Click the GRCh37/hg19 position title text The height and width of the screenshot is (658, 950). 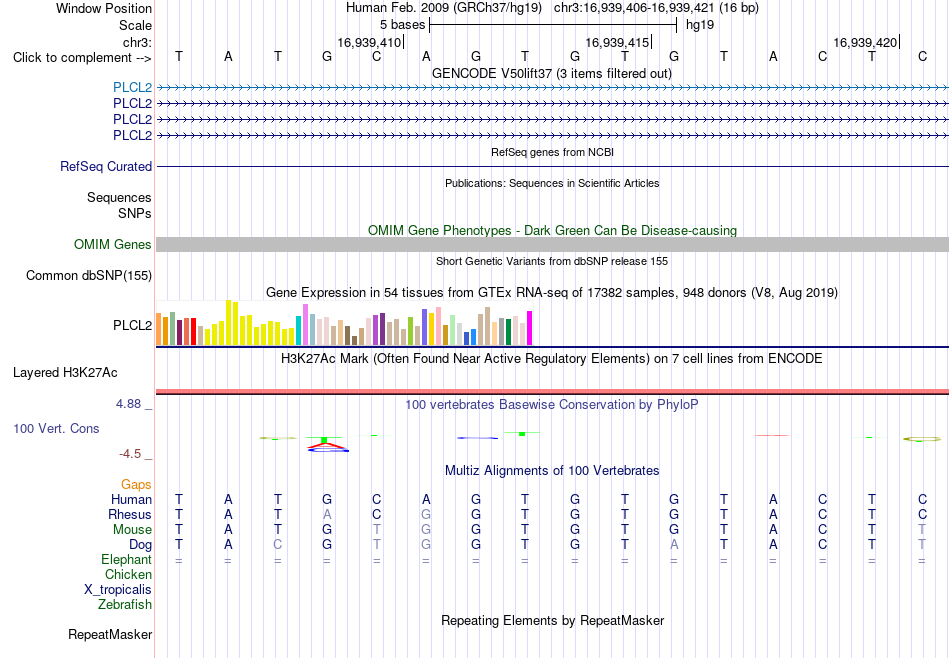(552, 8)
